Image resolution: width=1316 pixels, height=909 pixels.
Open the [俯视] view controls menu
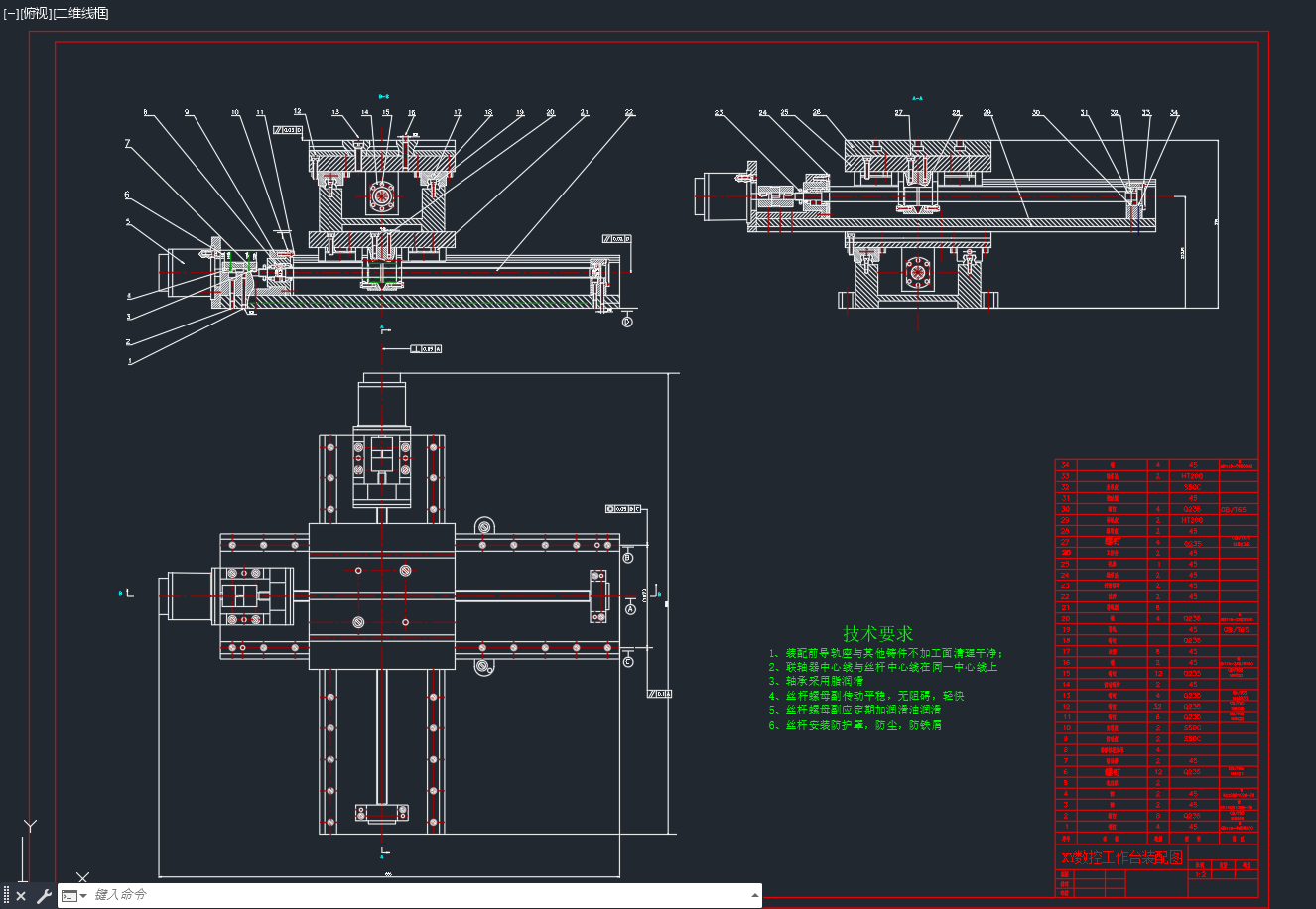click(35, 13)
